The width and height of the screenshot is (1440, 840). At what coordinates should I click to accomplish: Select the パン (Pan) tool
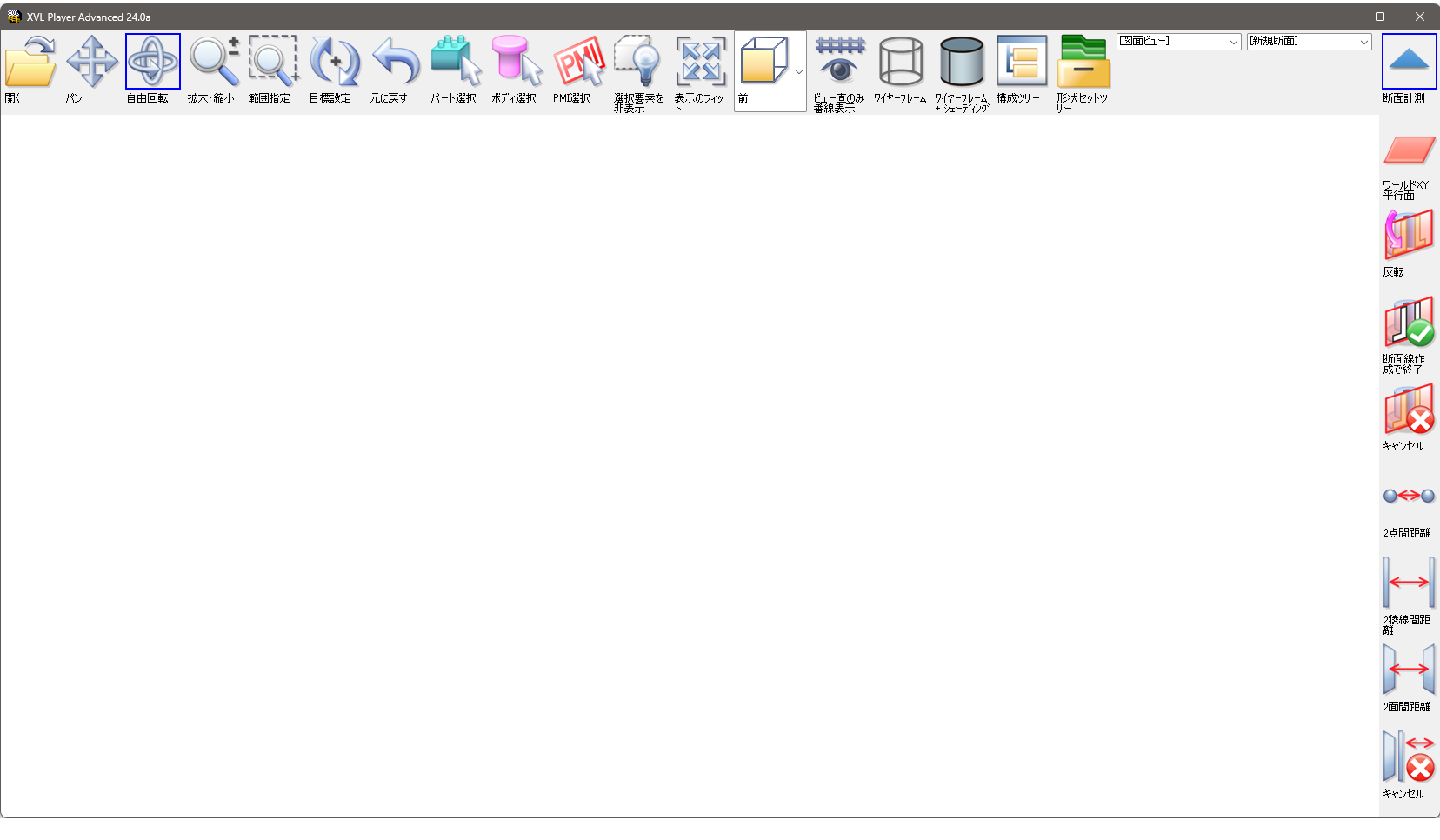point(92,62)
